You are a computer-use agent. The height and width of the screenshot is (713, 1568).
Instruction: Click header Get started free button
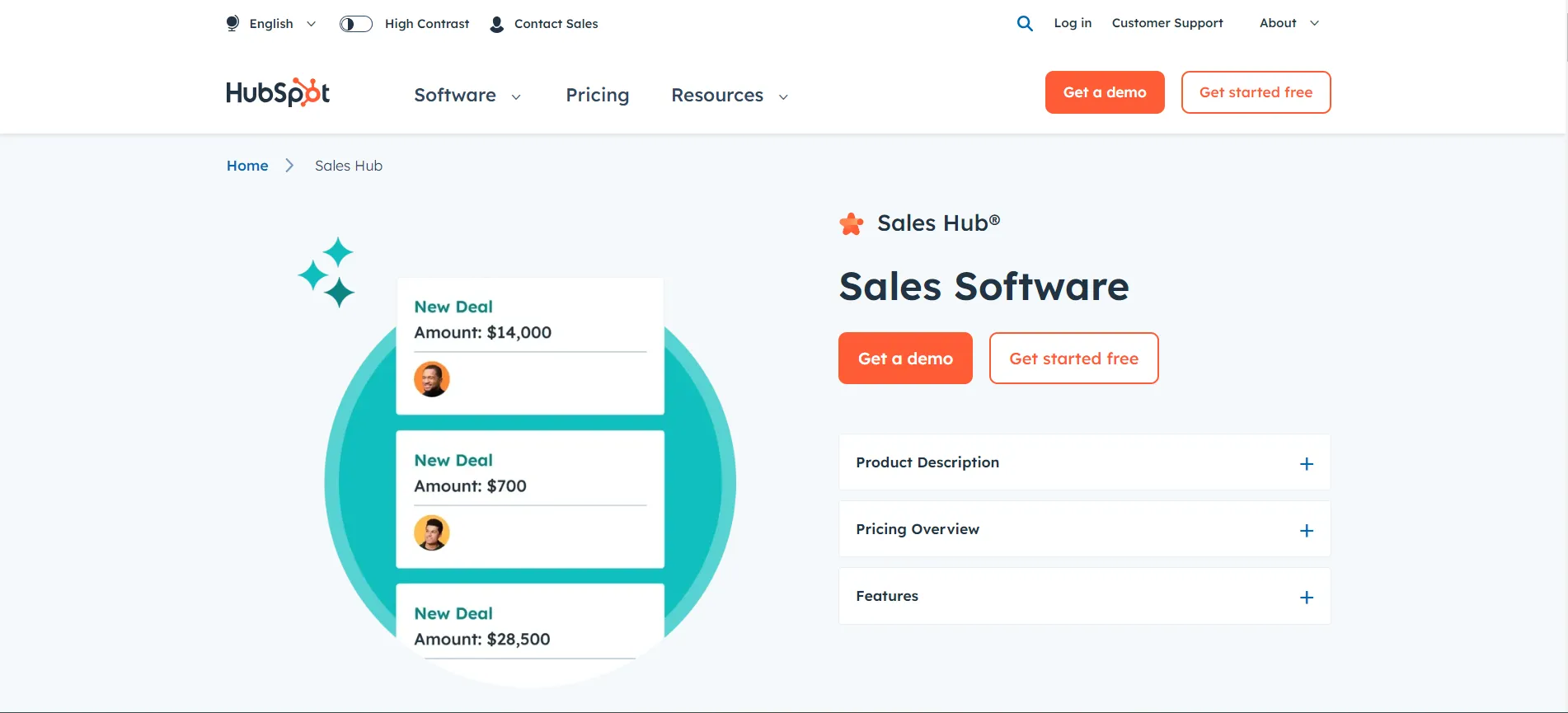click(1256, 92)
